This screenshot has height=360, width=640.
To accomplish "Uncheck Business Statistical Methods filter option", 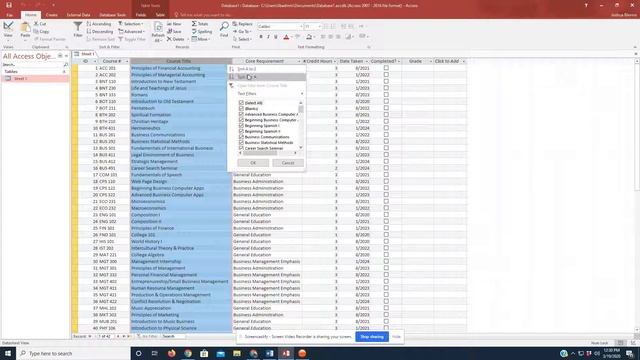I will tap(241, 142).
